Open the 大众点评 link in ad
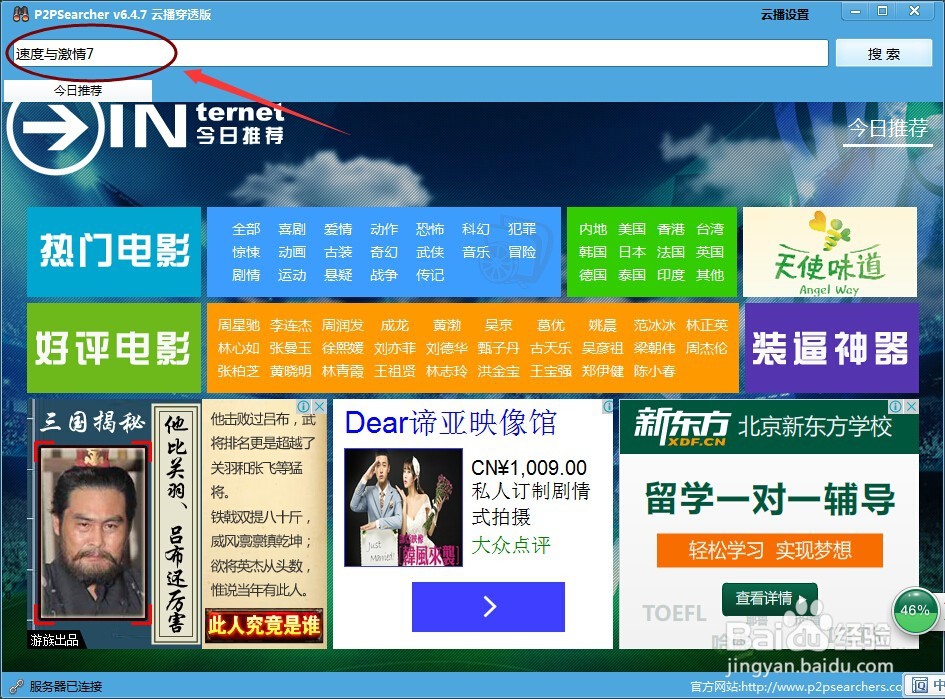 pyautogui.click(x=511, y=545)
